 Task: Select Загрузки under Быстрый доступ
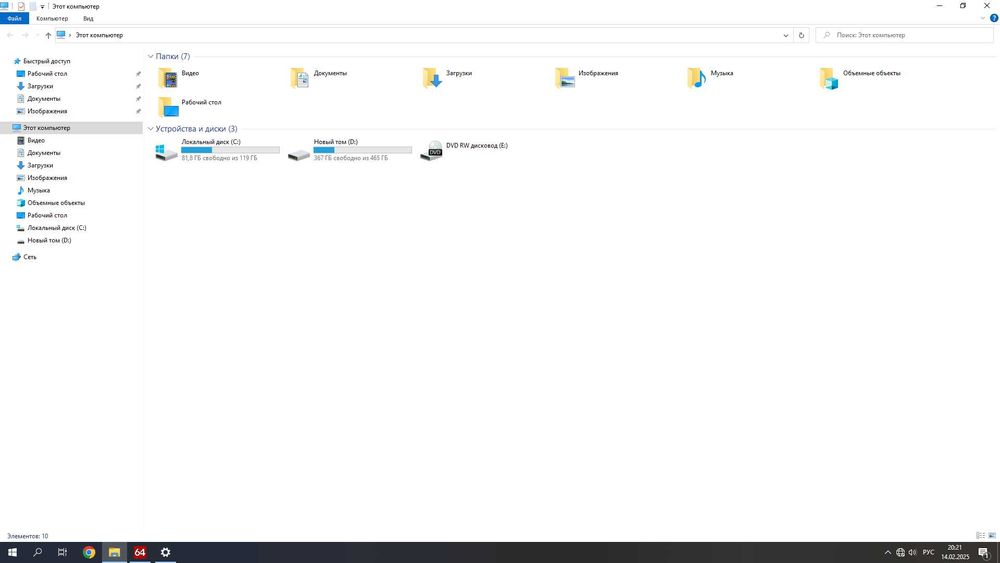tap(40, 86)
